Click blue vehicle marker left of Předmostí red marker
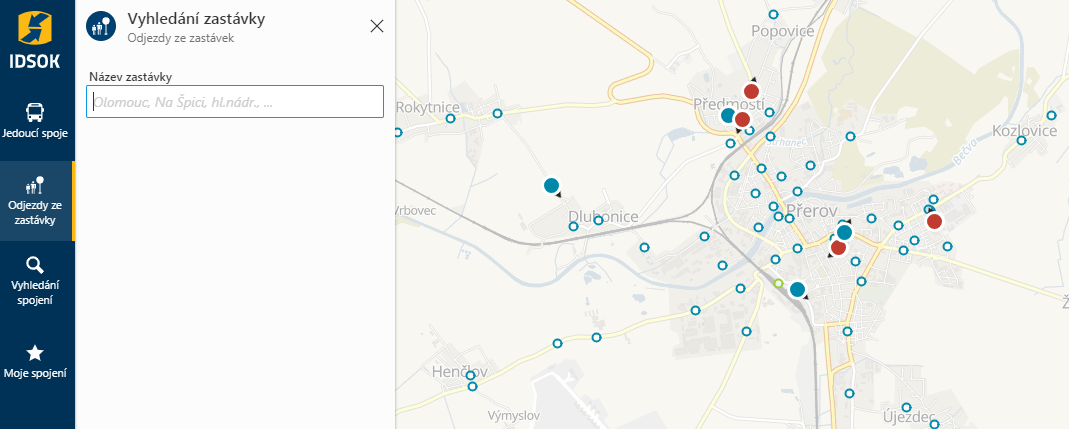This screenshot has width=1069, height=429. click(729, 116)
